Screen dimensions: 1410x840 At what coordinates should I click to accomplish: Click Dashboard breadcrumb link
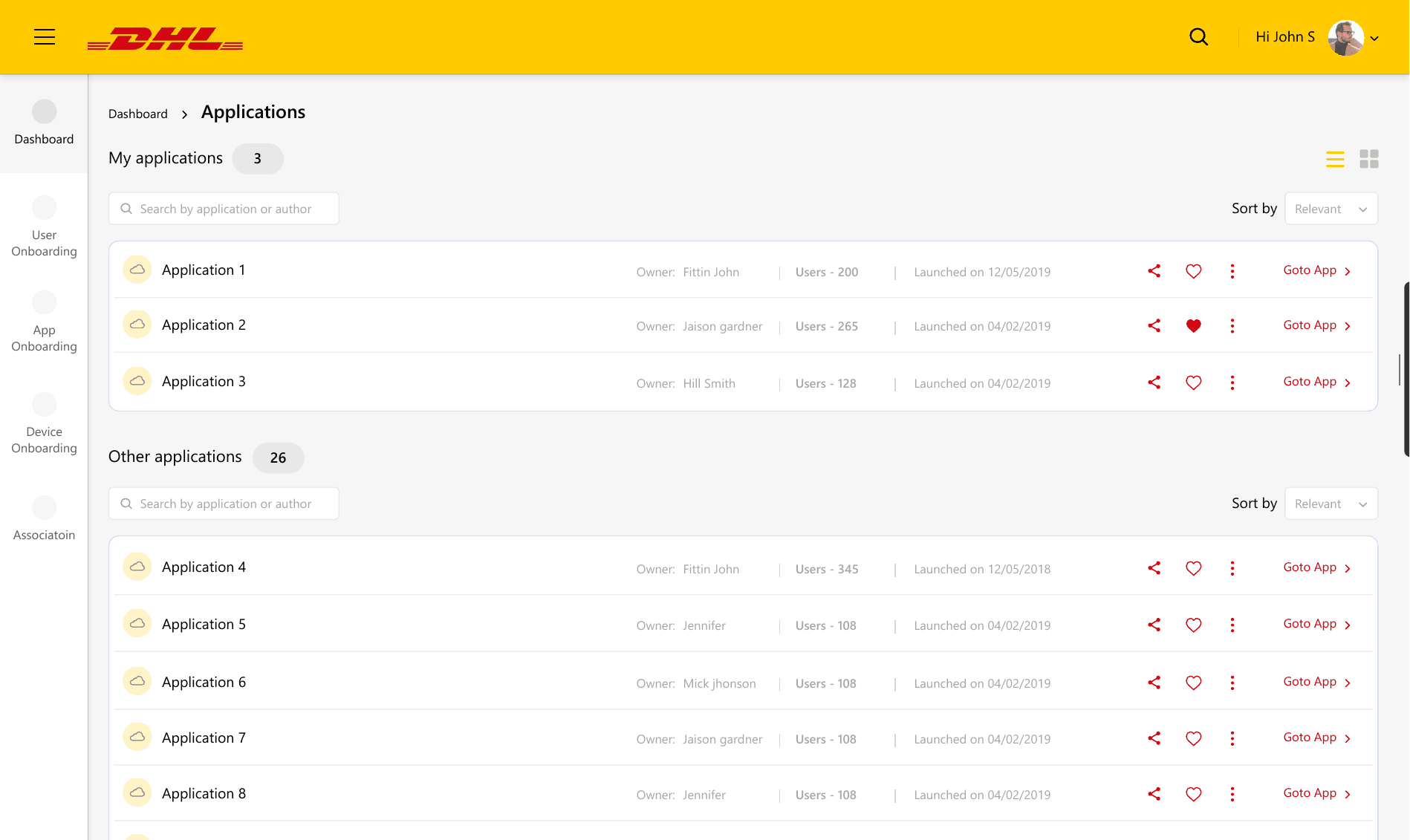137,114
